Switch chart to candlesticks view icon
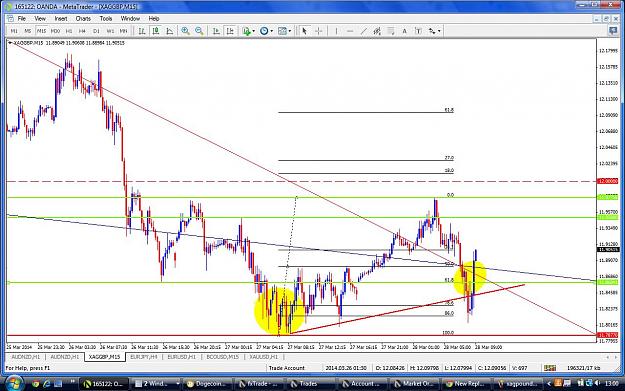Screen dimensions: 625x391 pyautogui.click(x=156, y=31)
